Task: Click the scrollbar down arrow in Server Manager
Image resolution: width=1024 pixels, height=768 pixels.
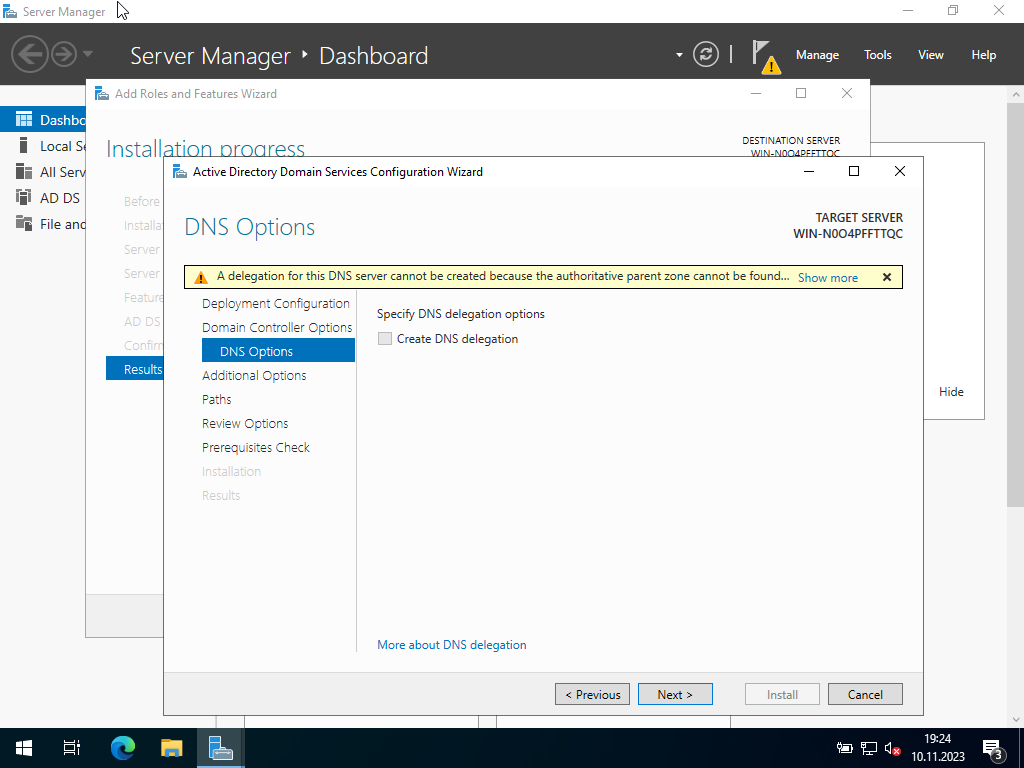Action: pos(1016,720)
